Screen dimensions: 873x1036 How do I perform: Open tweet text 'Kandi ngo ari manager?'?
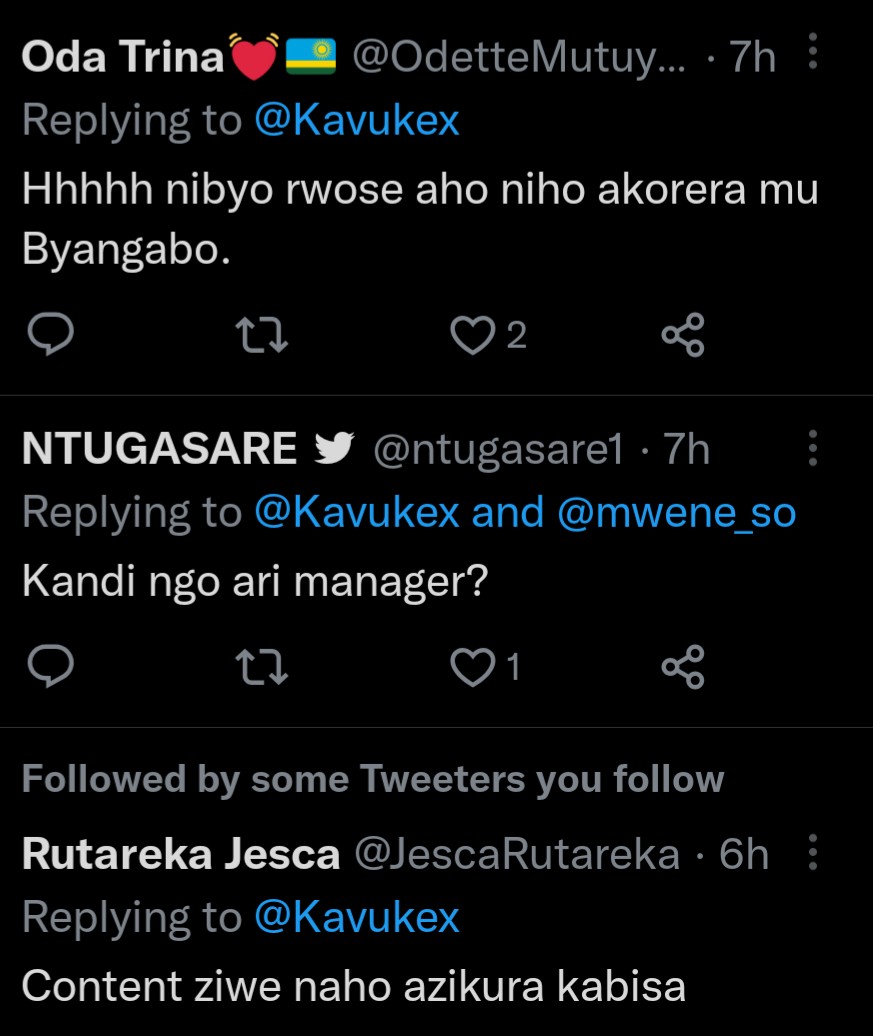click(x=254, y=582)
